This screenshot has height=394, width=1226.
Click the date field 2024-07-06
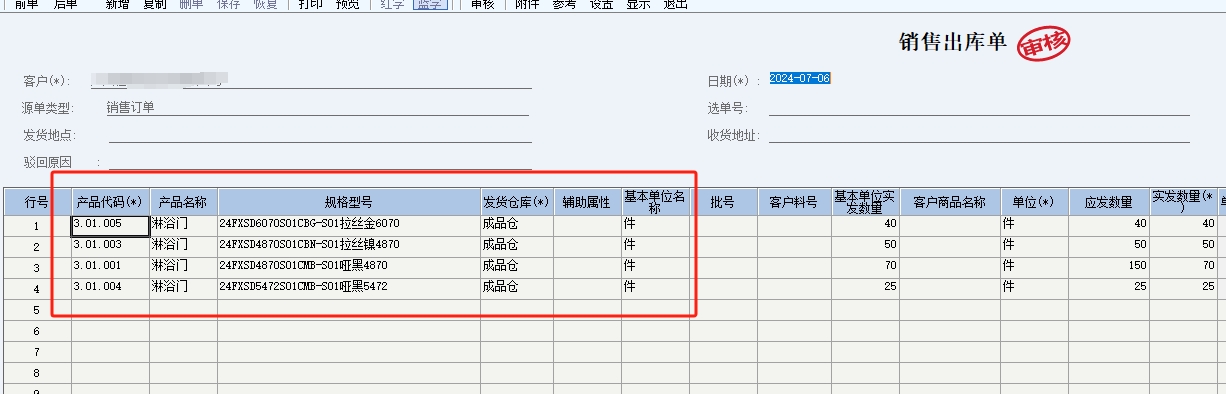point(799,79)
